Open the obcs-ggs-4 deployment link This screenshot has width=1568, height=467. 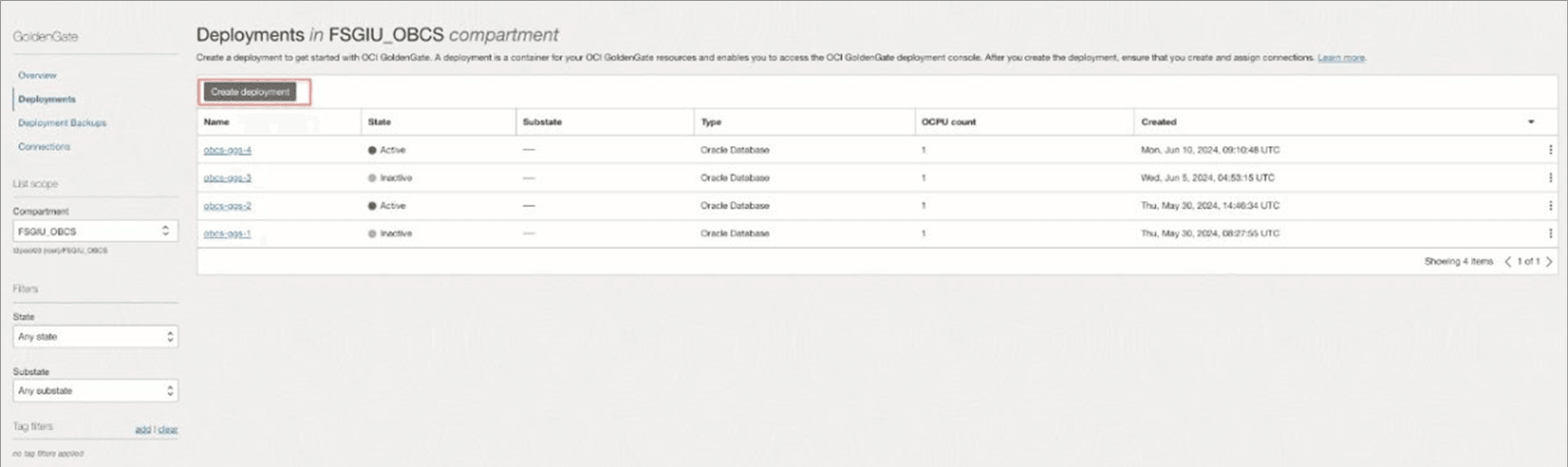(227, 150)
